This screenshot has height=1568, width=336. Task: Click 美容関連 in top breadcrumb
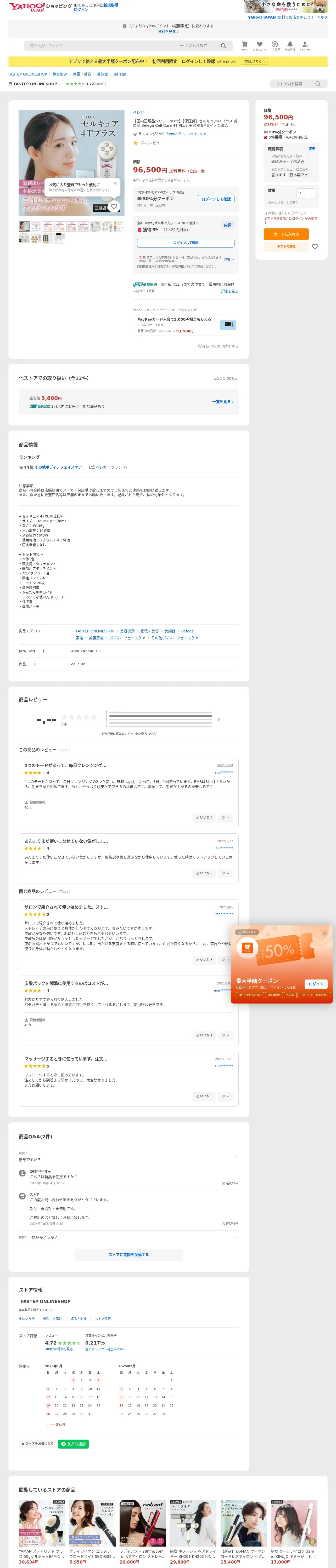click(x=60, y=74)
